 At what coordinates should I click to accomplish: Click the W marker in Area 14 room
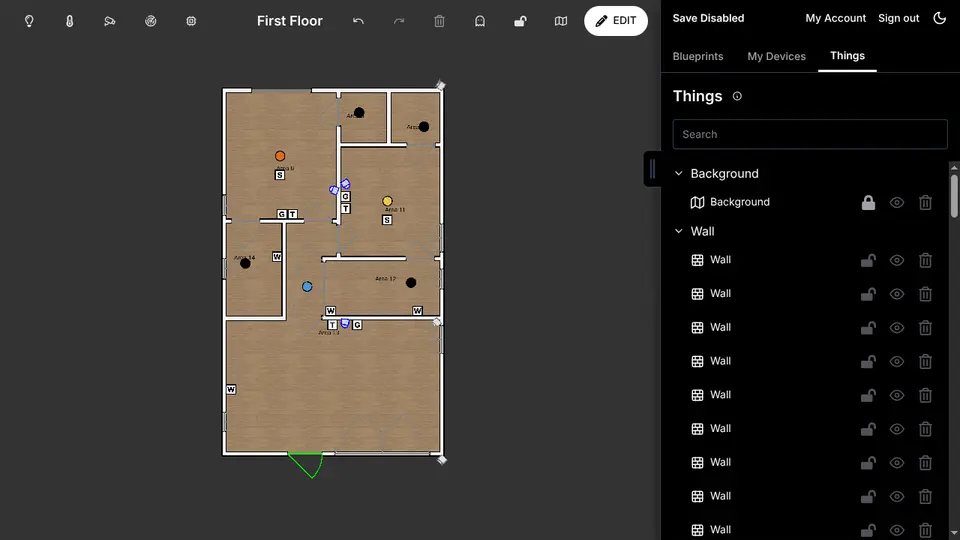pos(277,257)
